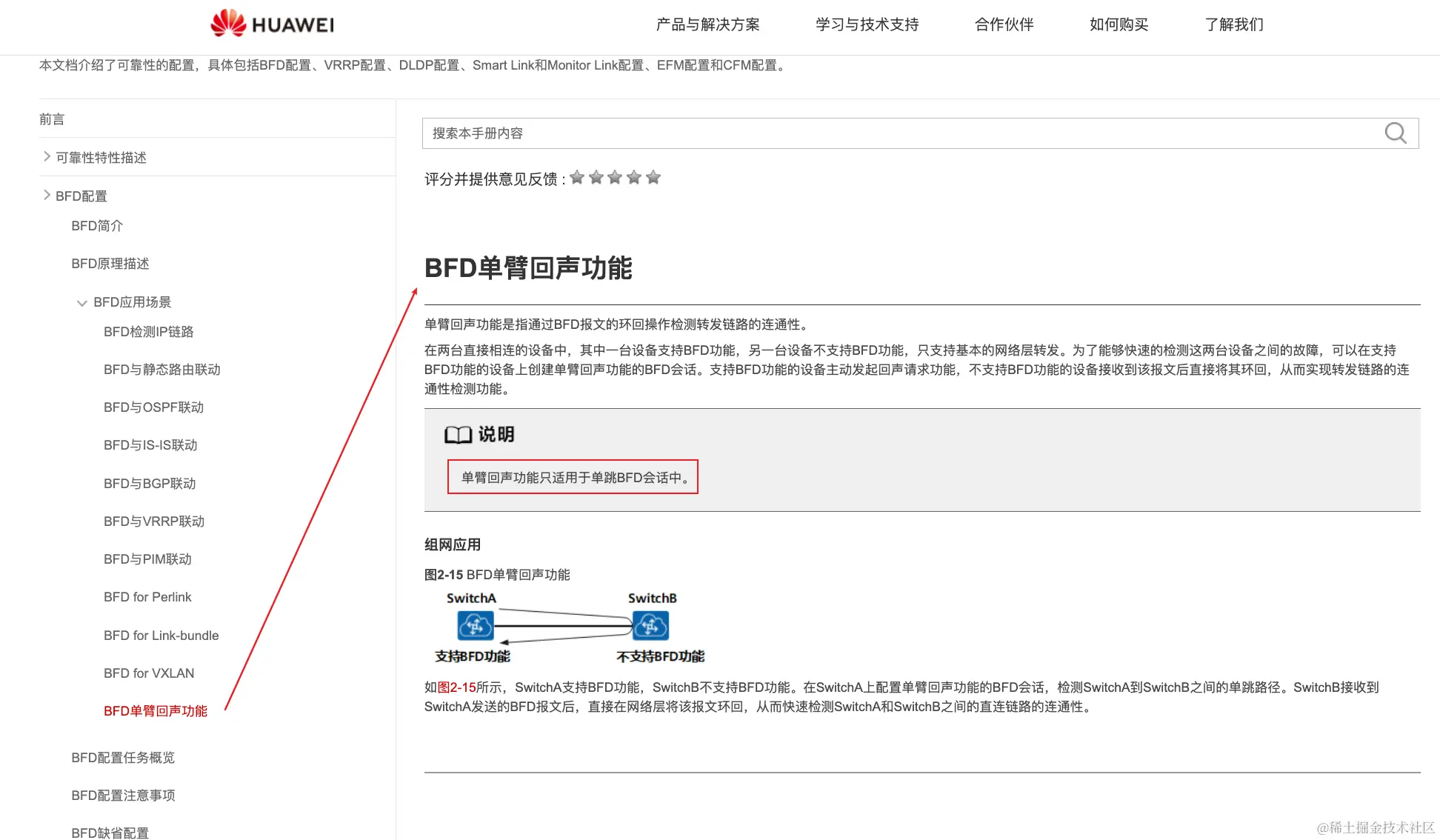The image size is (1440, 840).
Task: Rate the document one star
Action: pyautogui.click(x=577, y=178)
